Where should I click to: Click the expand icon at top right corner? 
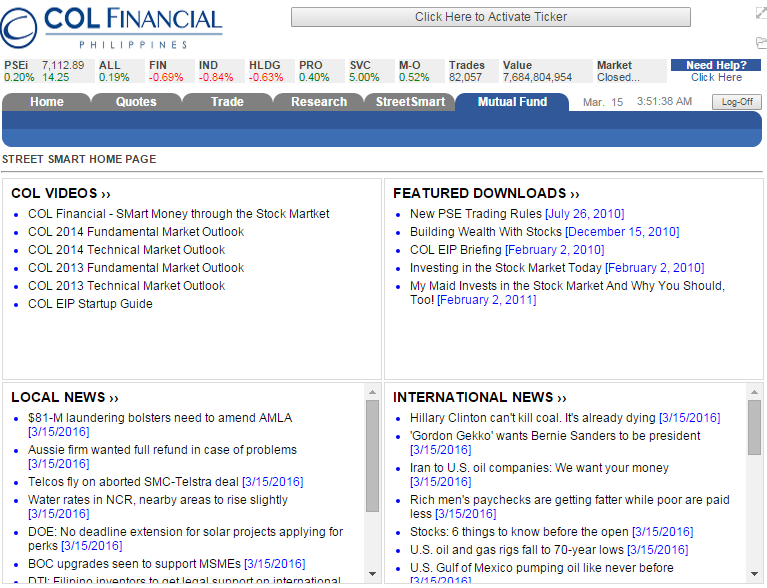pos(761,13)
